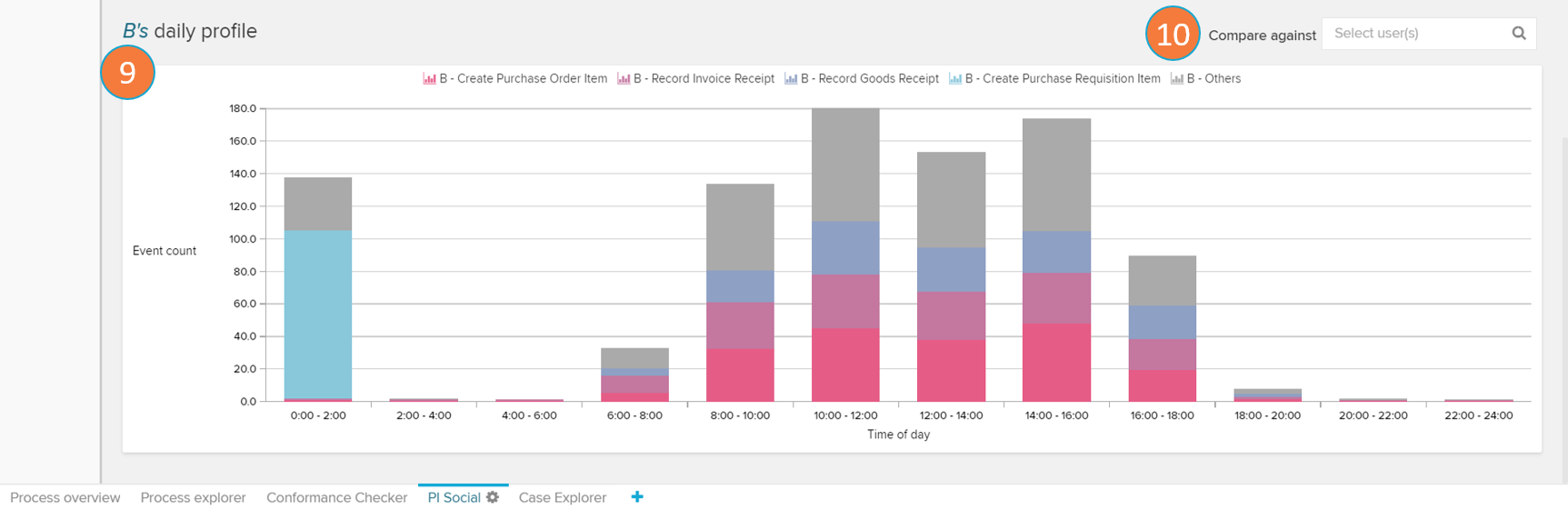Go to Conformance Checker tab
This screenshot has width=1568, height=510.
(336, 497)
